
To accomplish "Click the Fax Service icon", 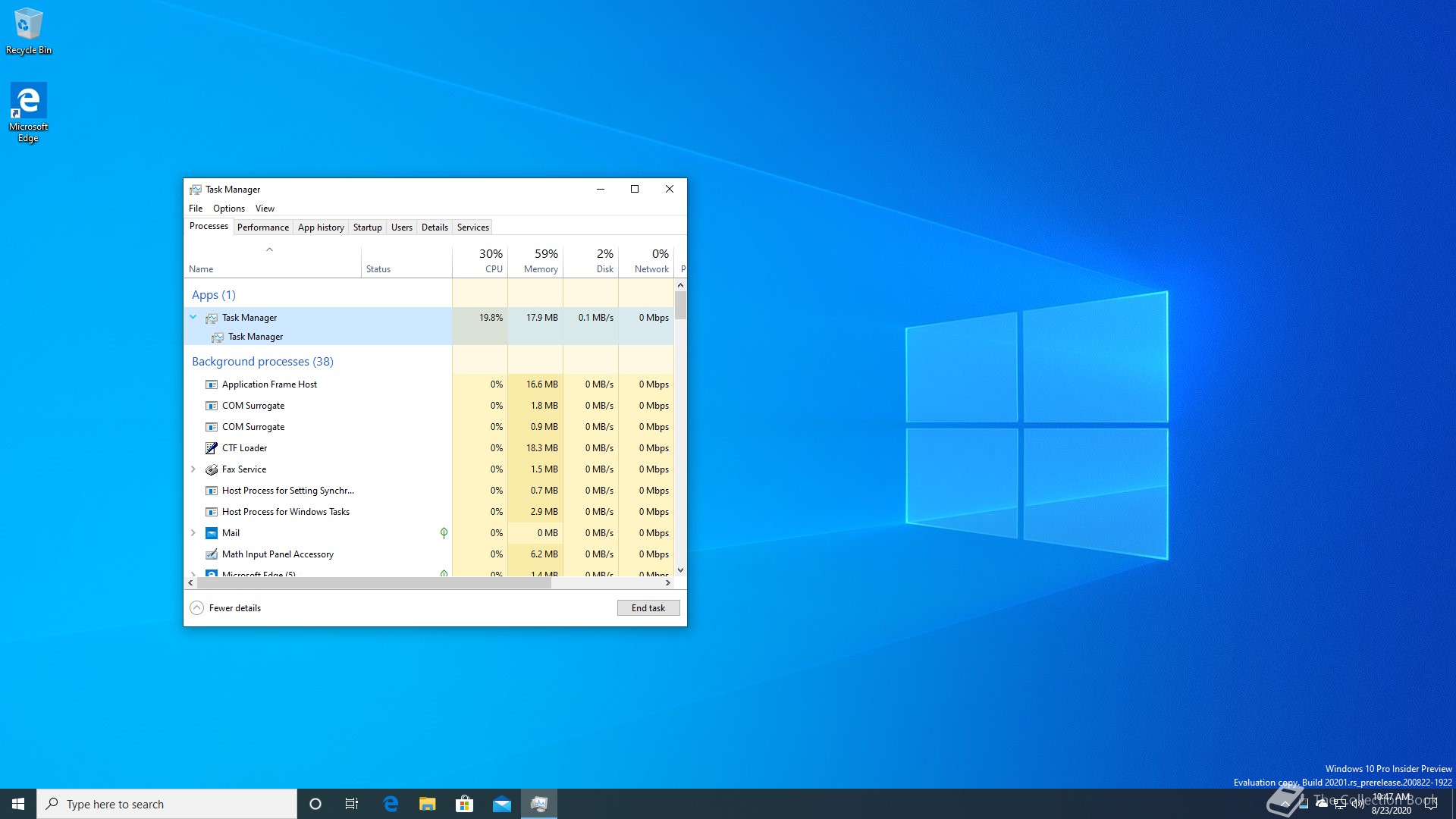I will 212,469.
